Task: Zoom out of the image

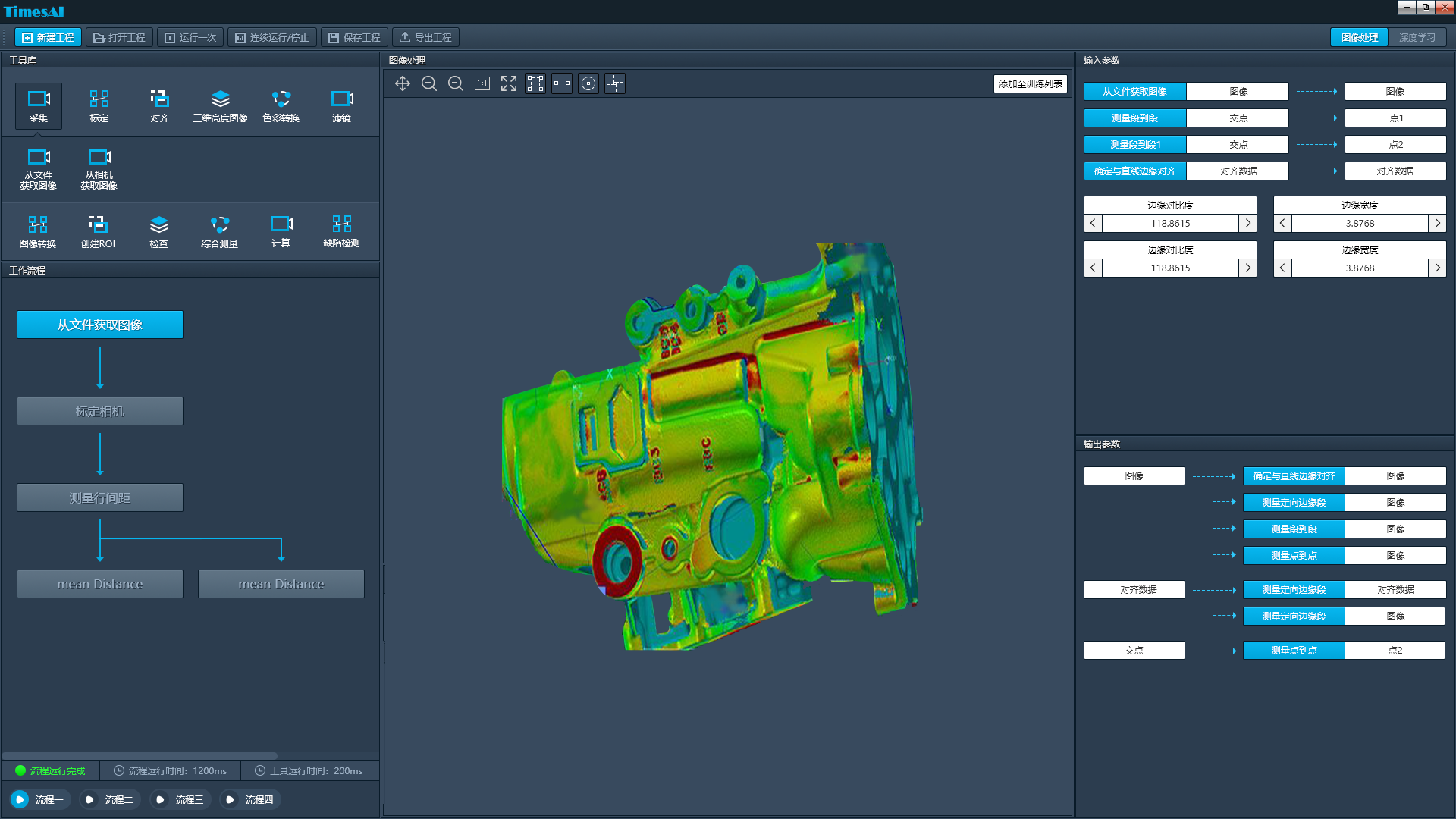Action: tap(456, 83)
